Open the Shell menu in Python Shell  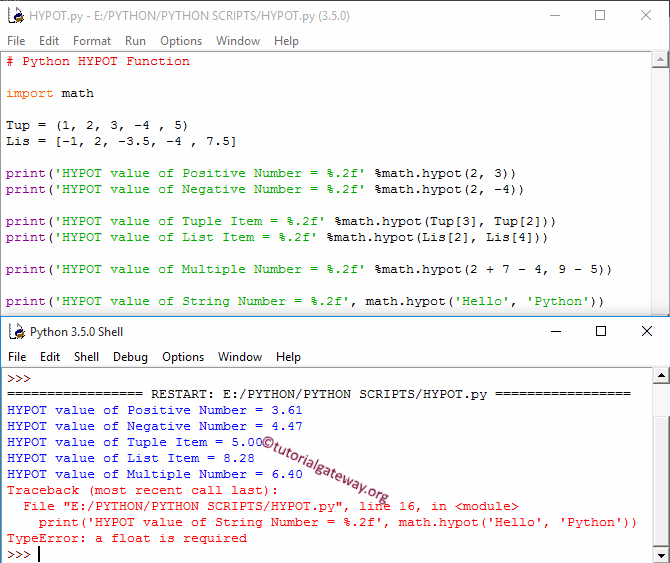tap(86, 357)
